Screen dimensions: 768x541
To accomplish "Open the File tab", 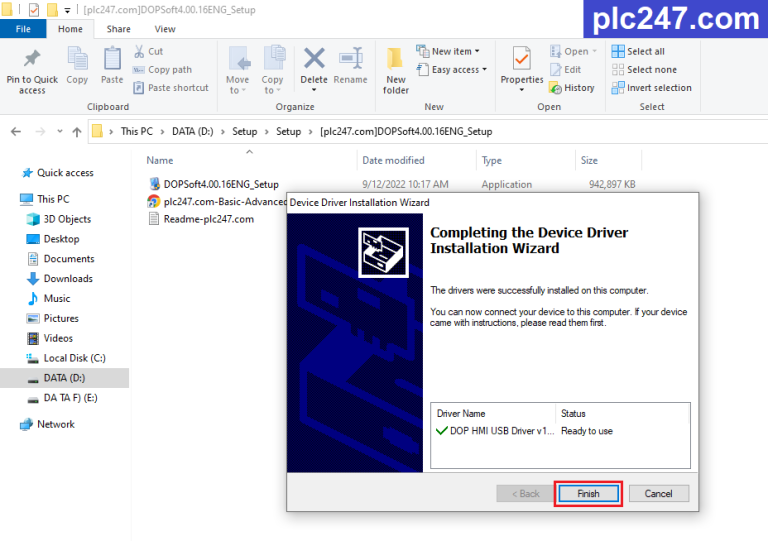I will 23,29.
